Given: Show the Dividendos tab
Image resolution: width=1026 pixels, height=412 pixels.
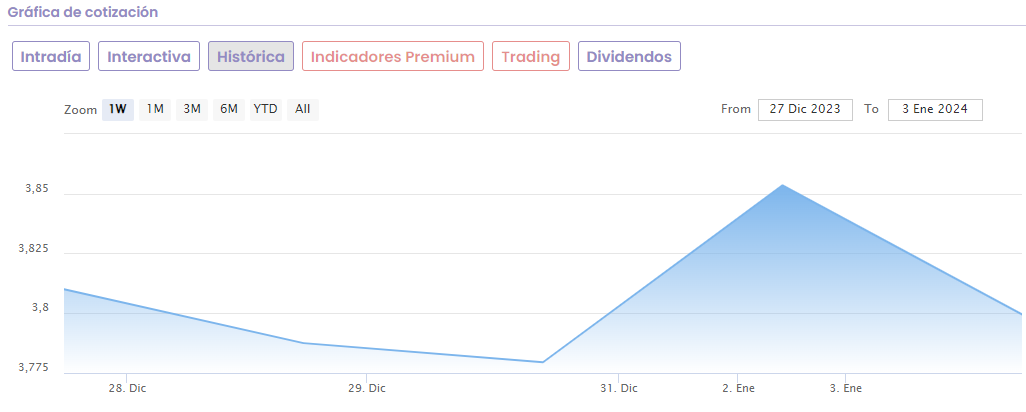Looking at the screenshot, I should 629,57.
